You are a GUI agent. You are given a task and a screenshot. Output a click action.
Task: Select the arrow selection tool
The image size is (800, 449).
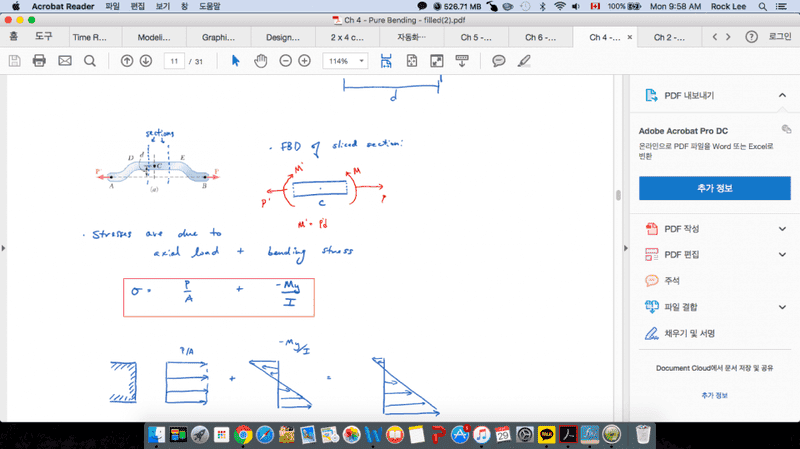click(236, 61)
